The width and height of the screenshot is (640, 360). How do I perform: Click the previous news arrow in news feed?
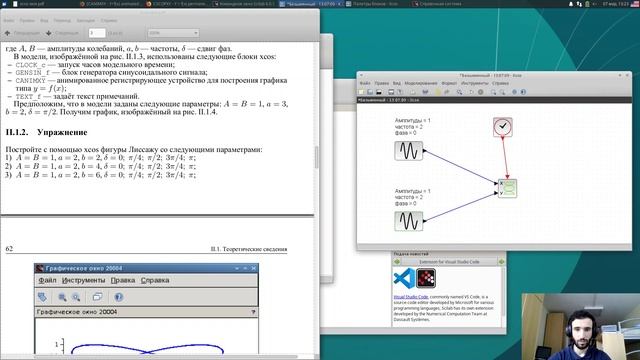pos(397,262)
